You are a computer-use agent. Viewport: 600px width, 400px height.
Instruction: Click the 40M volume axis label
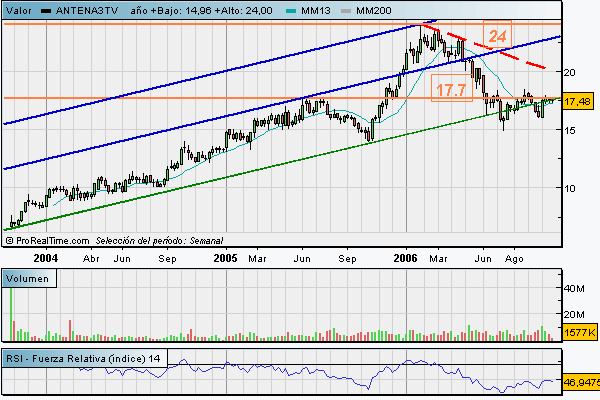click(x=574, y=289)
